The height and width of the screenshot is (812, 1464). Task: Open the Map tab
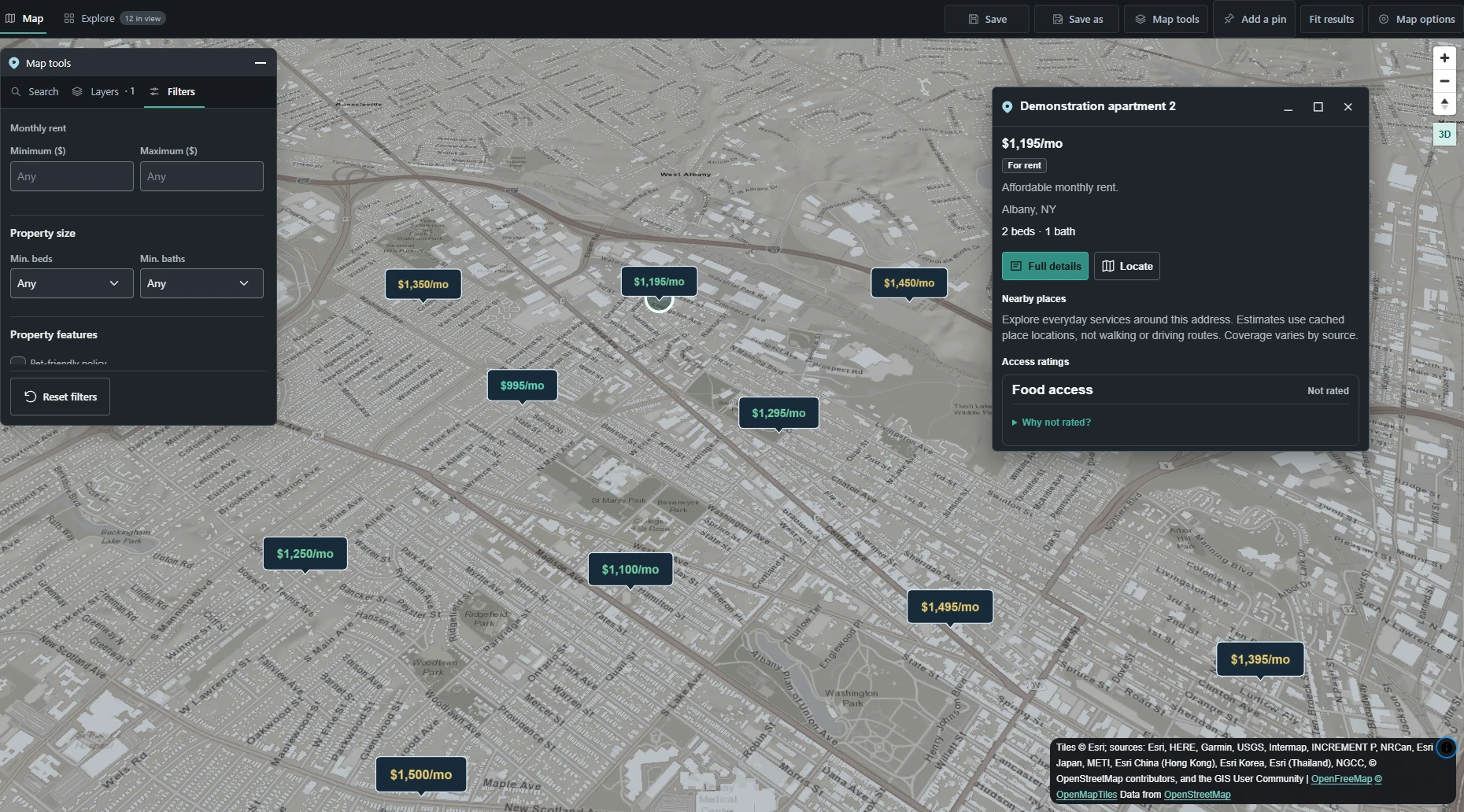coord(24,18)
